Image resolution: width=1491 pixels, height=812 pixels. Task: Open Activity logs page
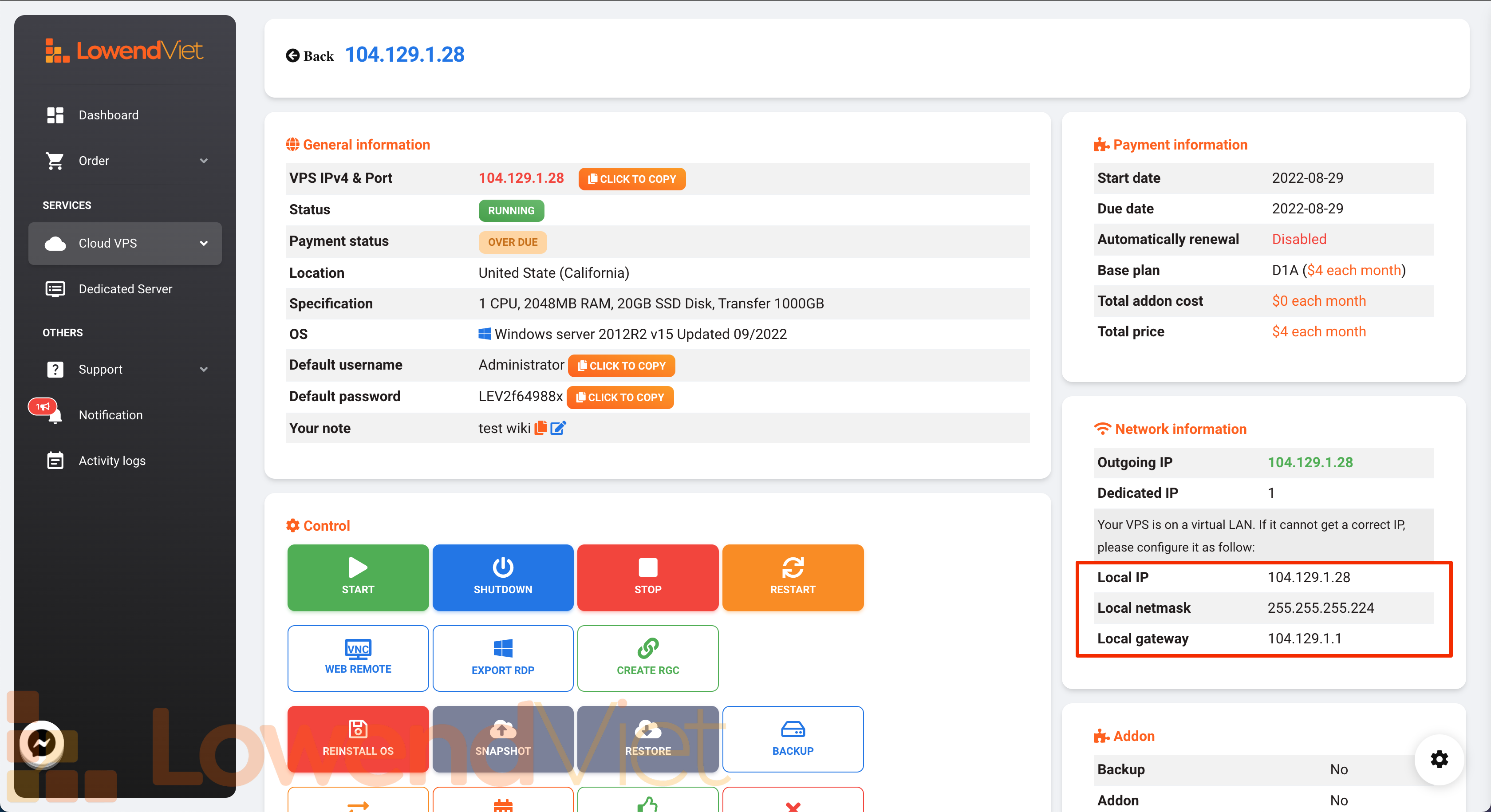112,460
